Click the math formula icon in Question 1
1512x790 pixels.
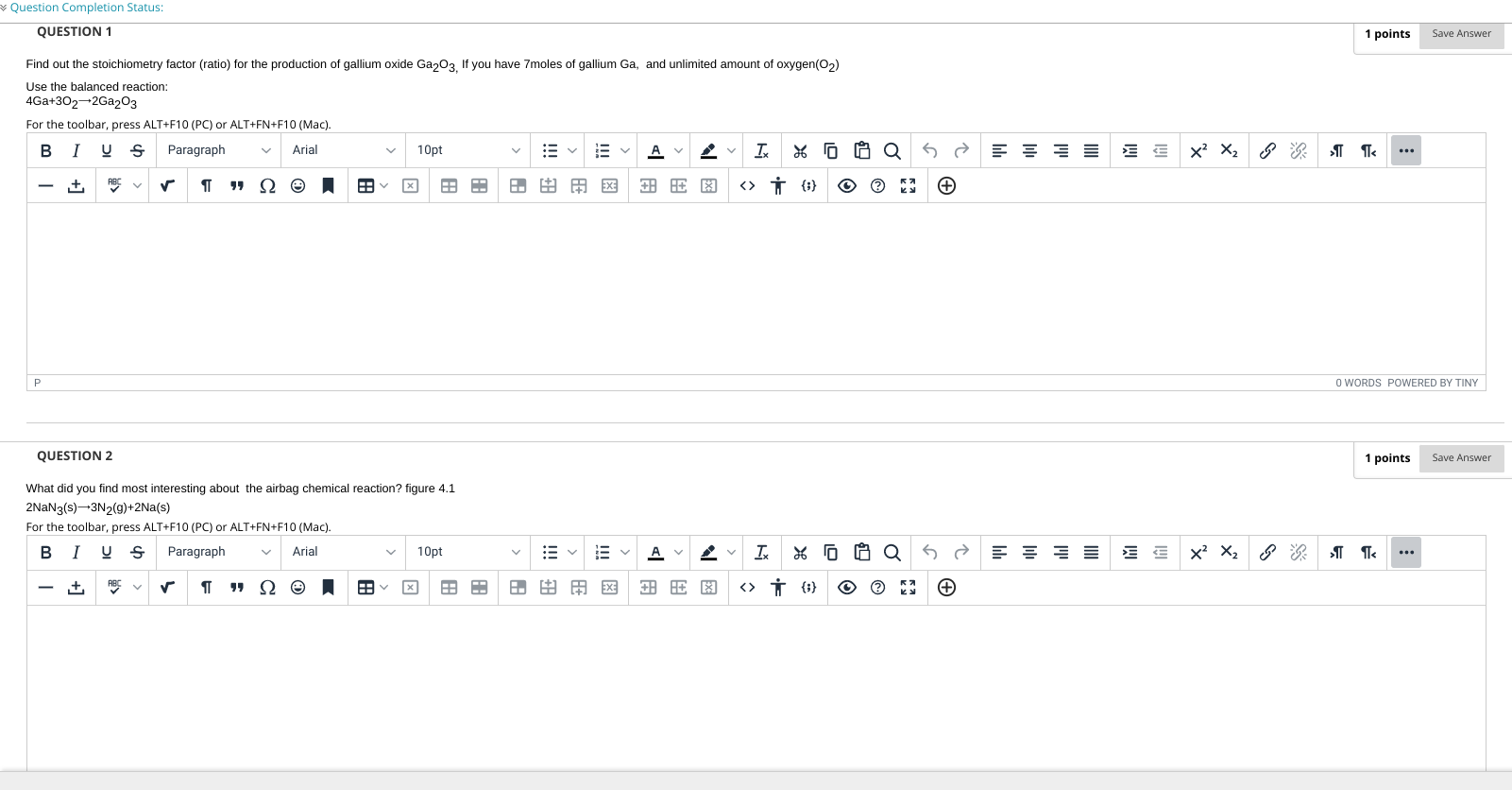[167, 186]
